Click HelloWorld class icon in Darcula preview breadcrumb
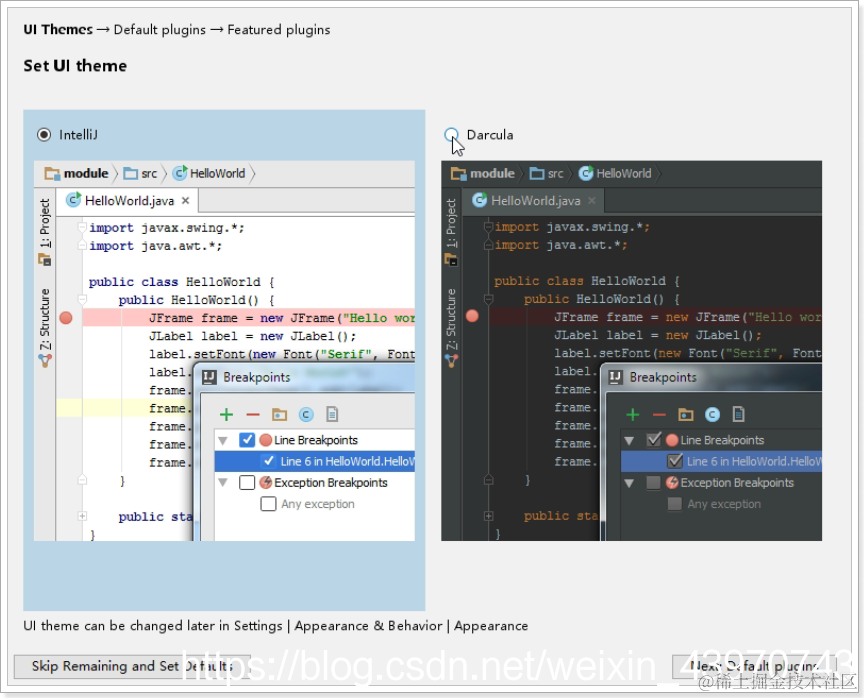 (x=586, y=173)
